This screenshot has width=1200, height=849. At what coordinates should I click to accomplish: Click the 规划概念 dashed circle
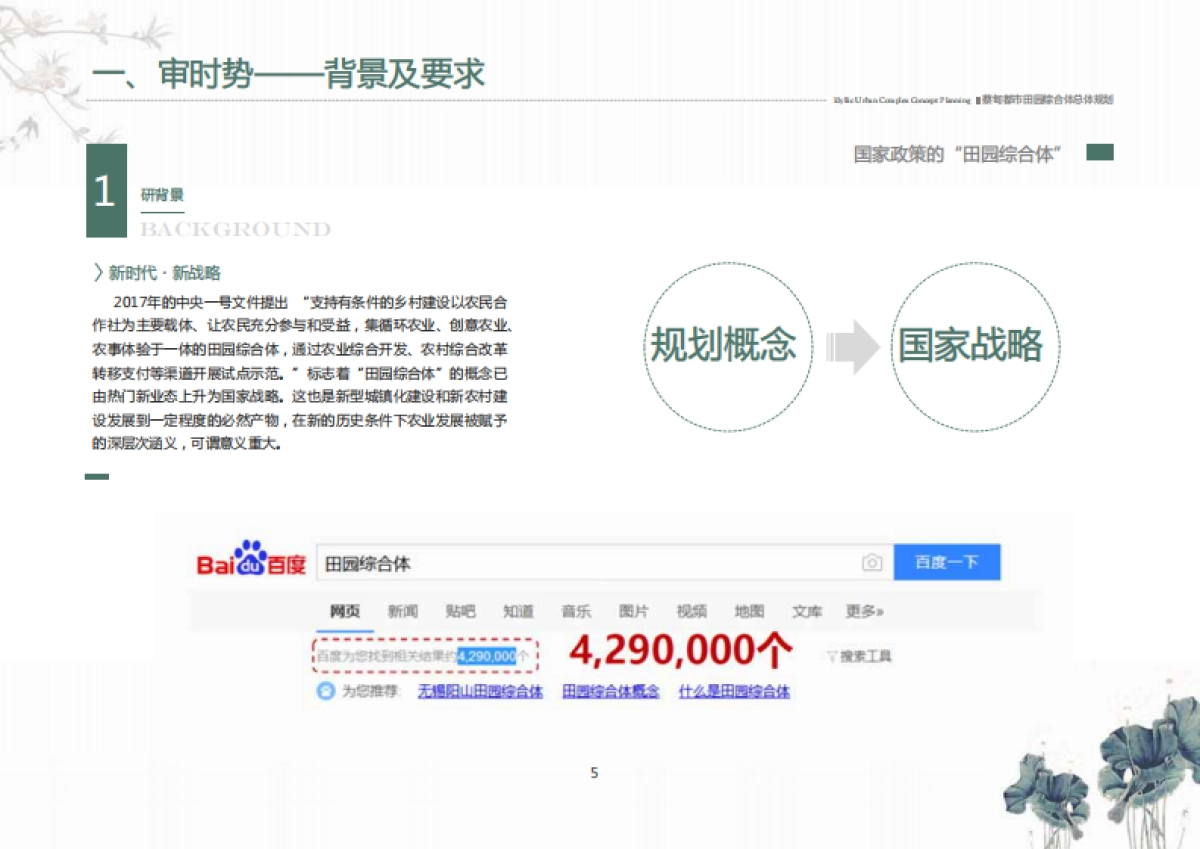(x=723, y=346)
